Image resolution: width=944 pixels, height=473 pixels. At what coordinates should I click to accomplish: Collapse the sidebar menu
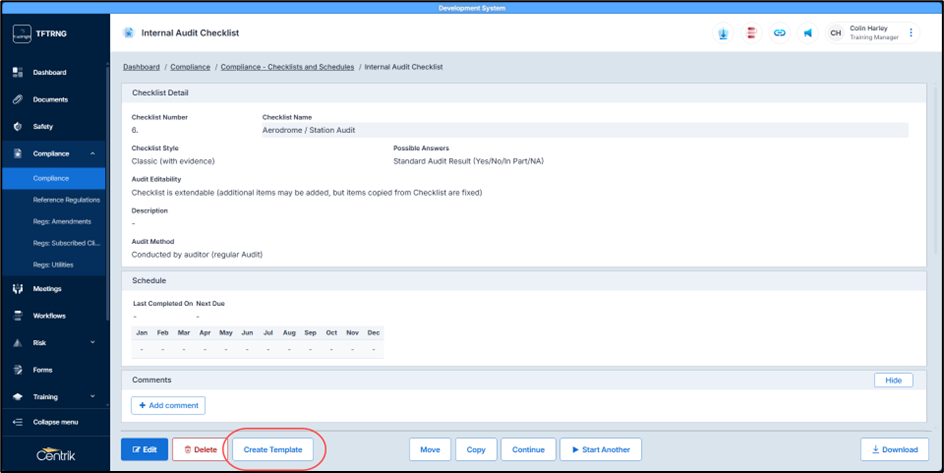(x=55, y=422)
